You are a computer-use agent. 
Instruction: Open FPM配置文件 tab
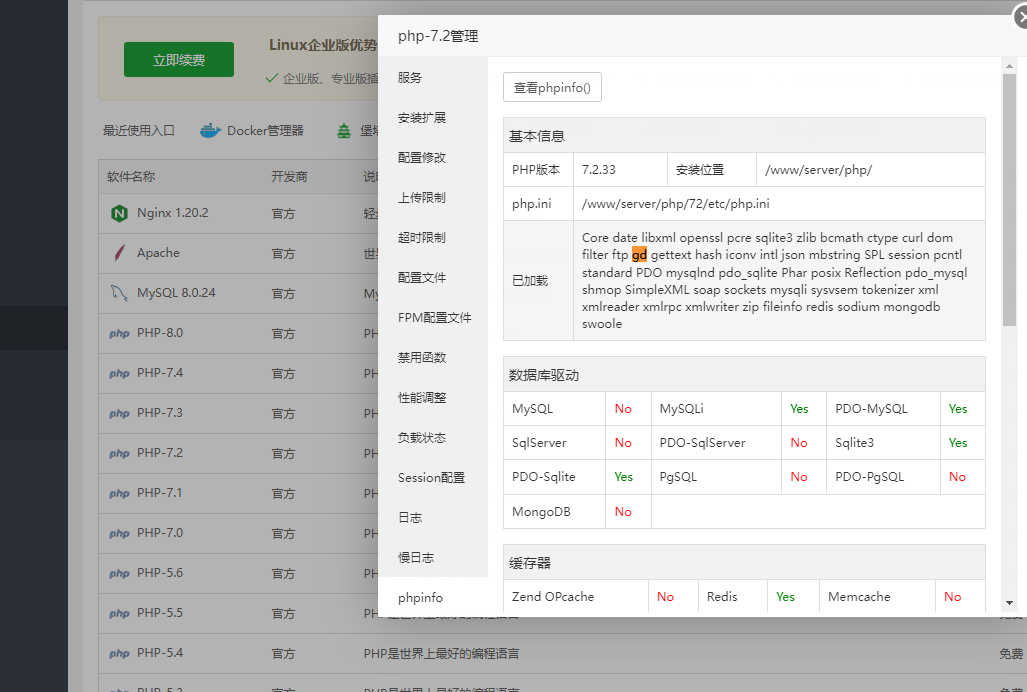[433, 317]
